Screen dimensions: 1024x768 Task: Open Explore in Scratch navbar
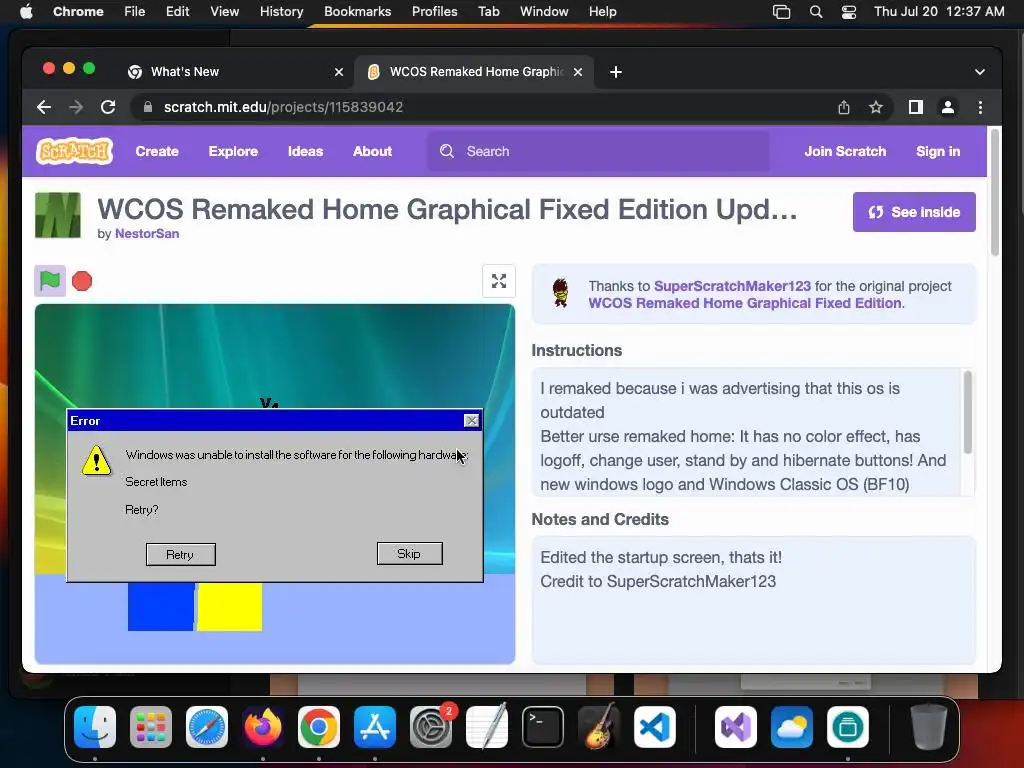pyautogui.click(x=233, y=152)
